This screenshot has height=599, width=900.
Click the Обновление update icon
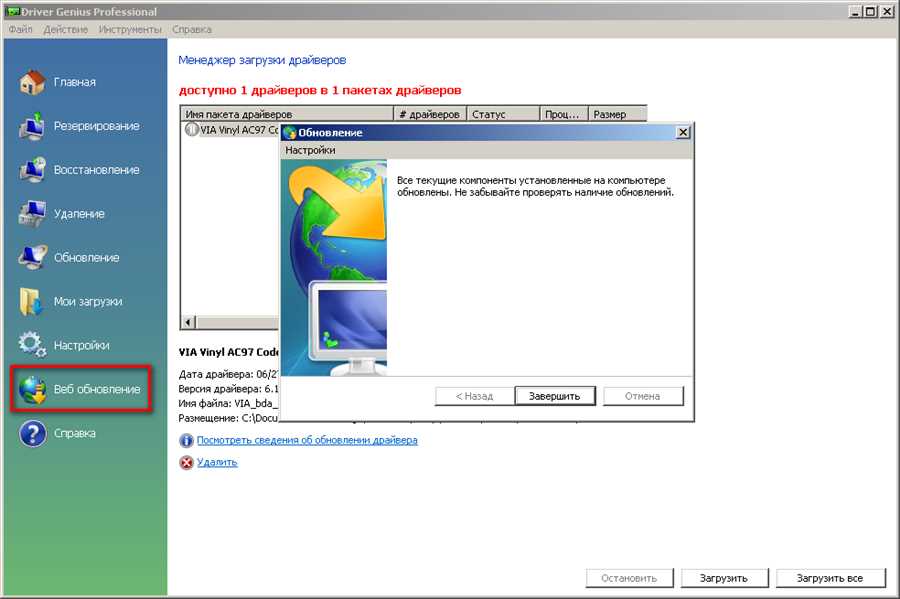[32, 257]
